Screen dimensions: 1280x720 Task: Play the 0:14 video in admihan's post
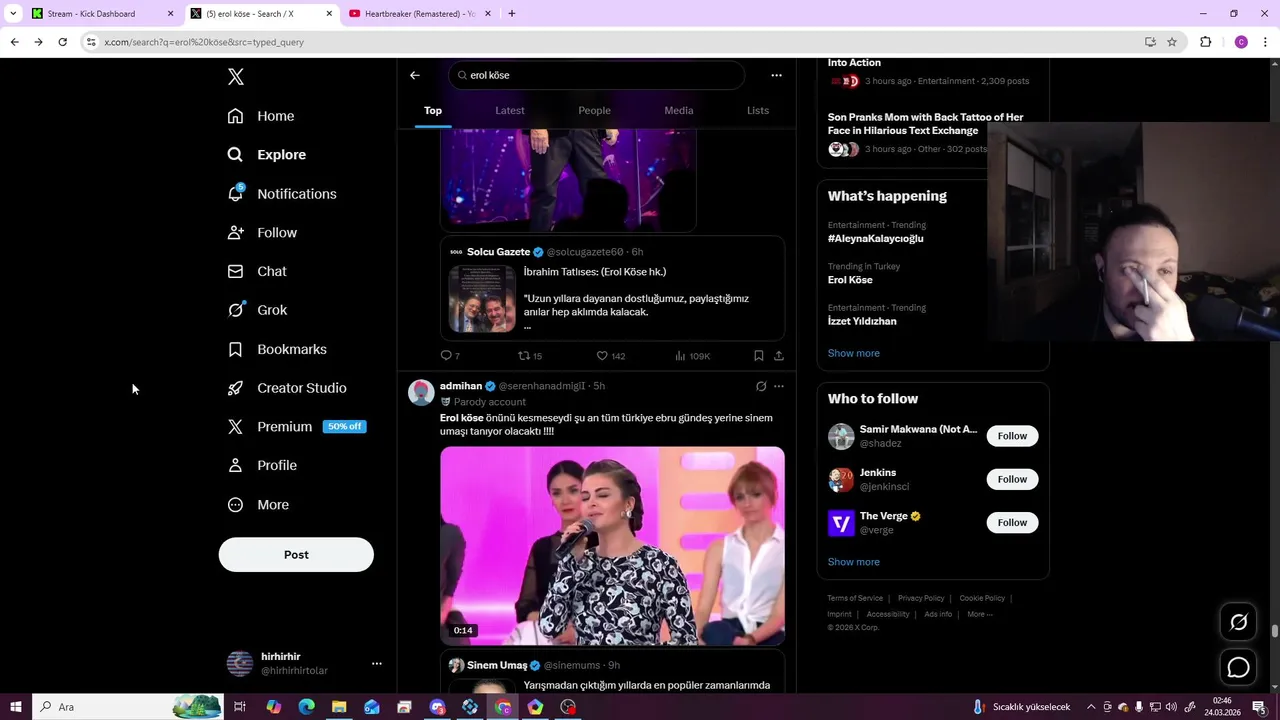coord(612,546)
